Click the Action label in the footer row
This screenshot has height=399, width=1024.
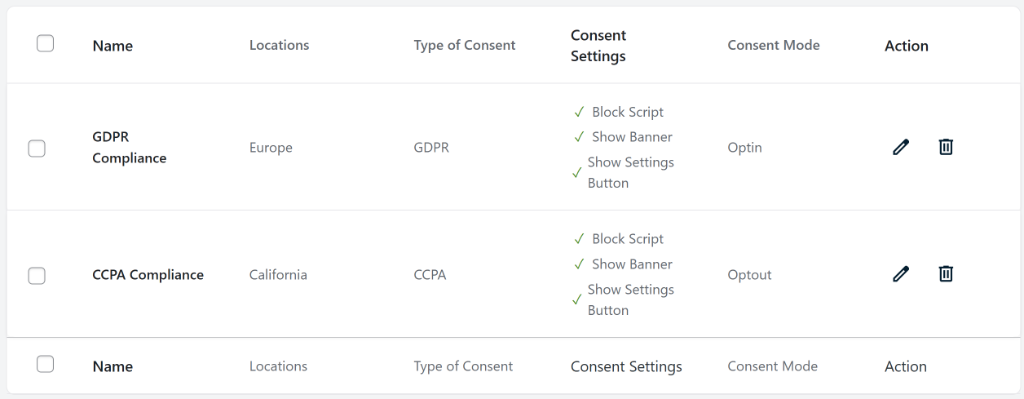(905, 366)
